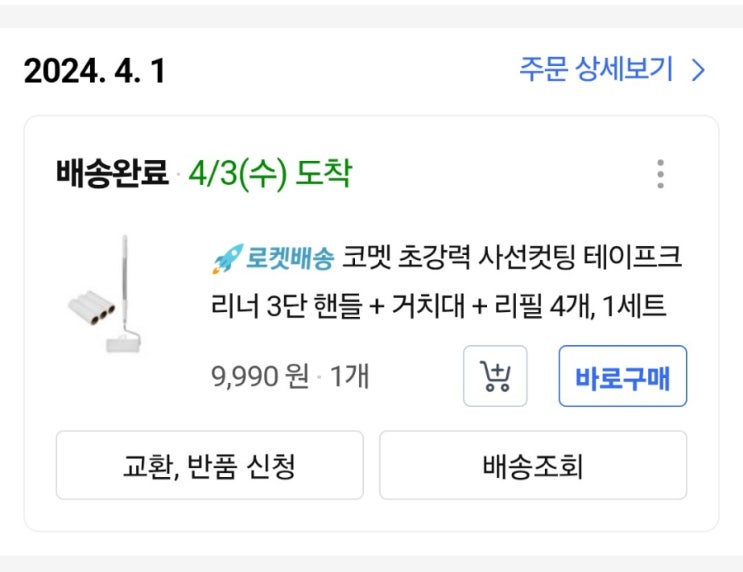
Task: Track shipment with the 배송조회 button
Action: coord(532,465)
